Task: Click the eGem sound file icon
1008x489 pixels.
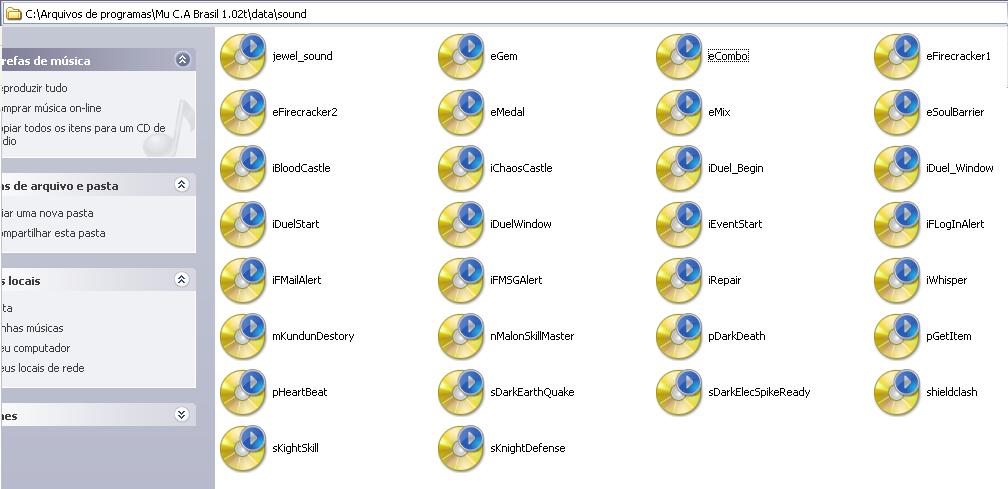Action: pos(460,56)
